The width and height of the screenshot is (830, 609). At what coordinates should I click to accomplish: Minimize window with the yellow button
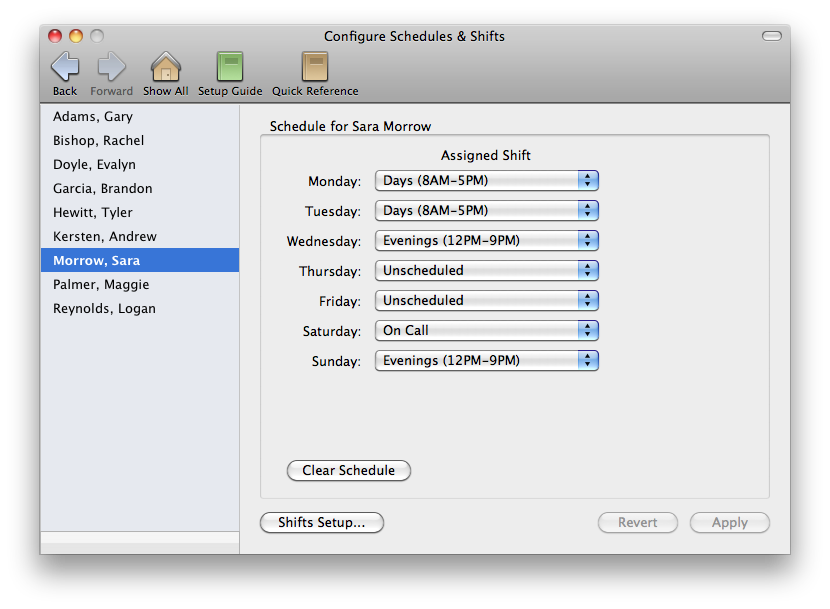76,36
